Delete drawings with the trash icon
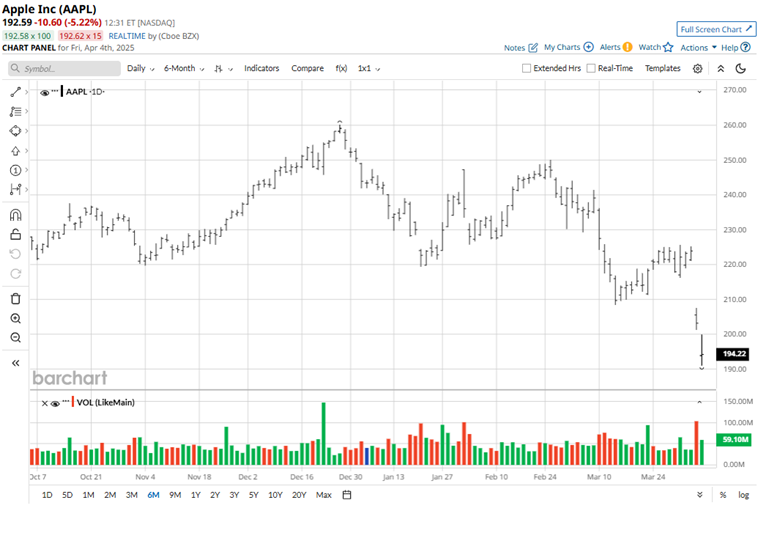This screenshot has width=780, height=533. pos(15,299)
